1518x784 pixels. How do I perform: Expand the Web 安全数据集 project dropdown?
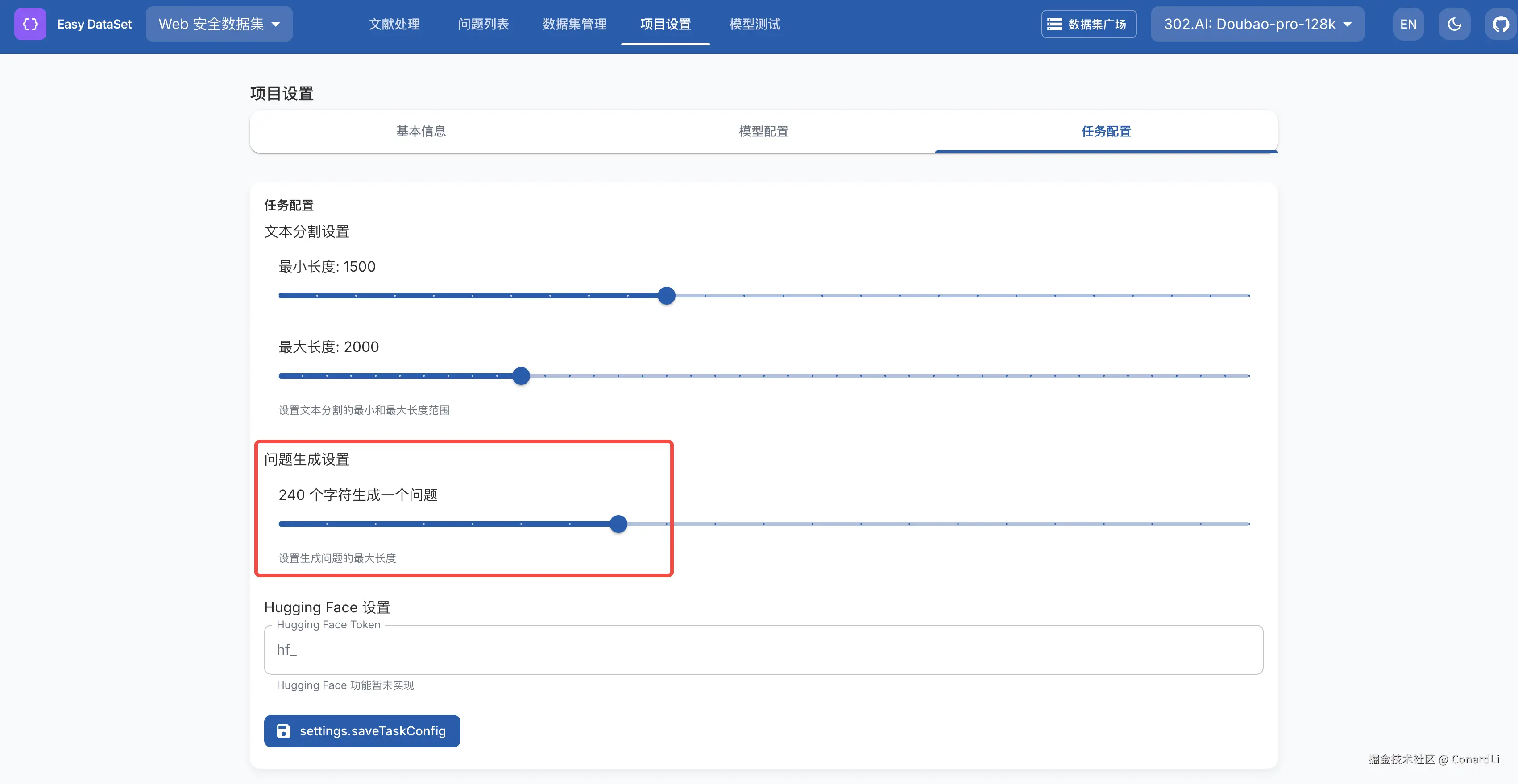coord(219,24)
